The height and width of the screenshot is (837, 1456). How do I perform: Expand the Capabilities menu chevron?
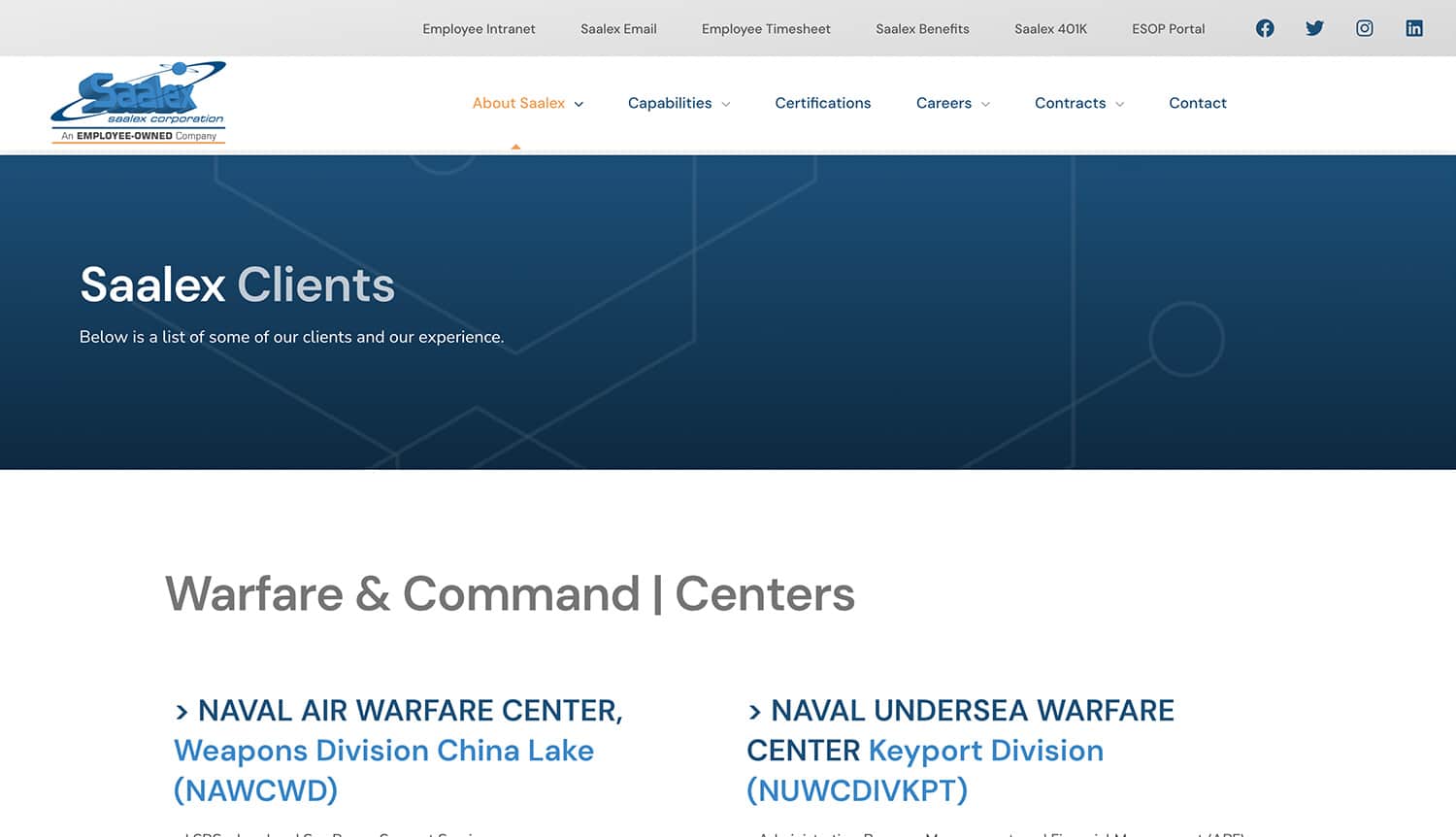tap(726, 104)
